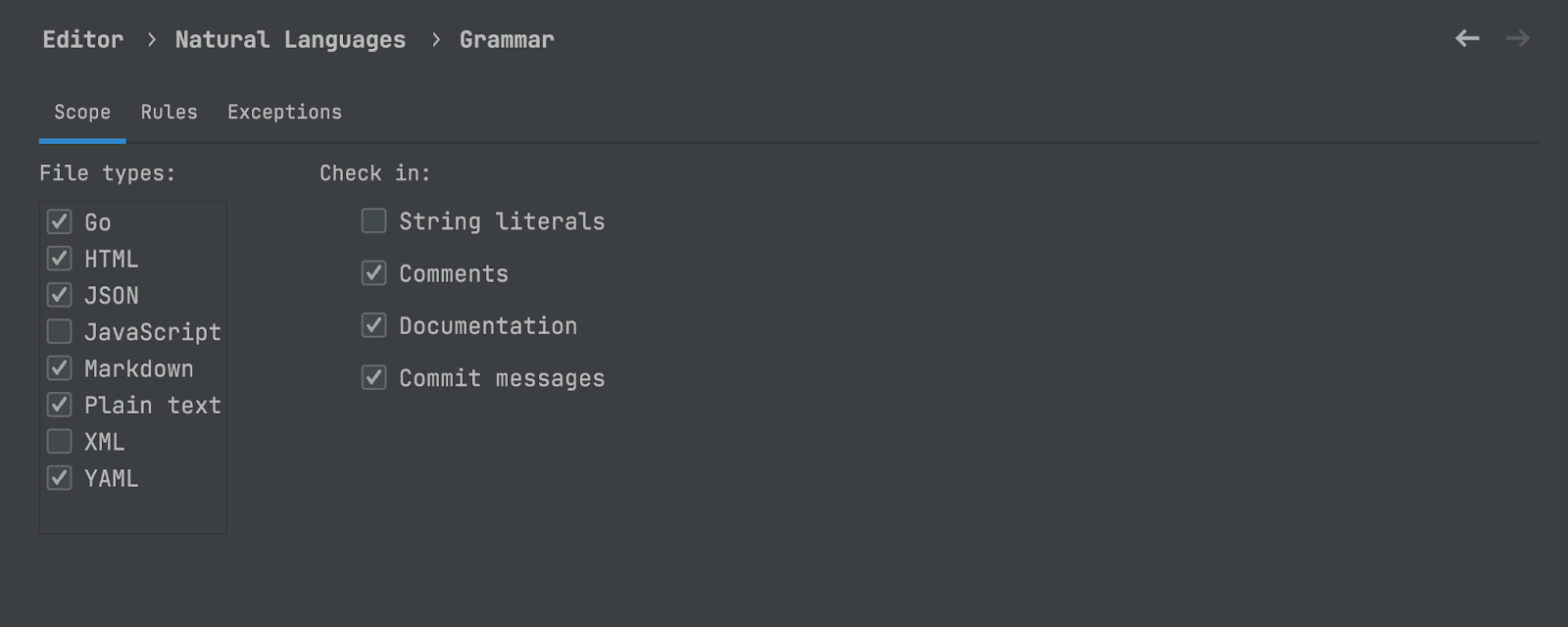Toggle the Plain text checkbox

[60, 405]
